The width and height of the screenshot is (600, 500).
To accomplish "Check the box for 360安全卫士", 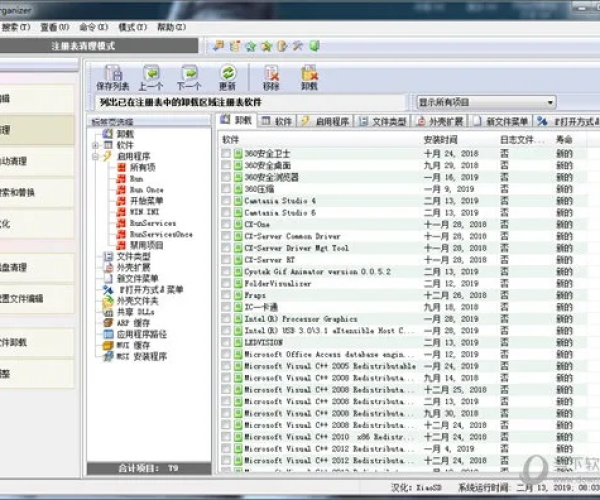I will pos(226,153).
